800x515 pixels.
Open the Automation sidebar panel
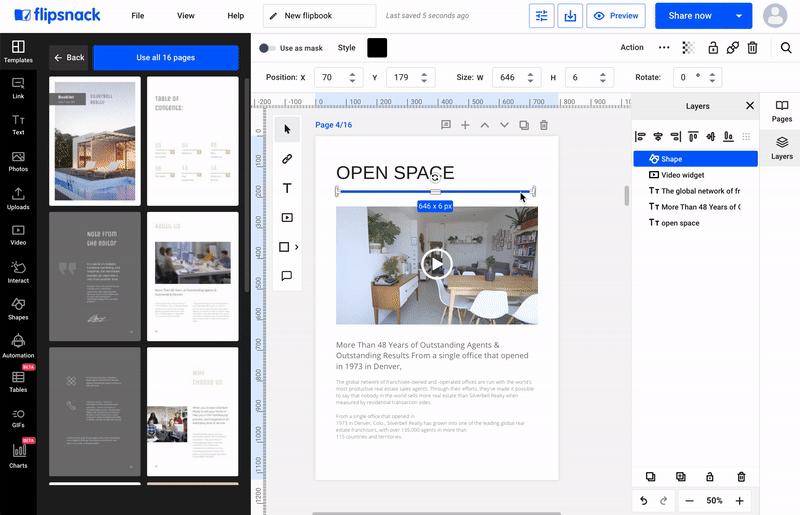(18, 346)
